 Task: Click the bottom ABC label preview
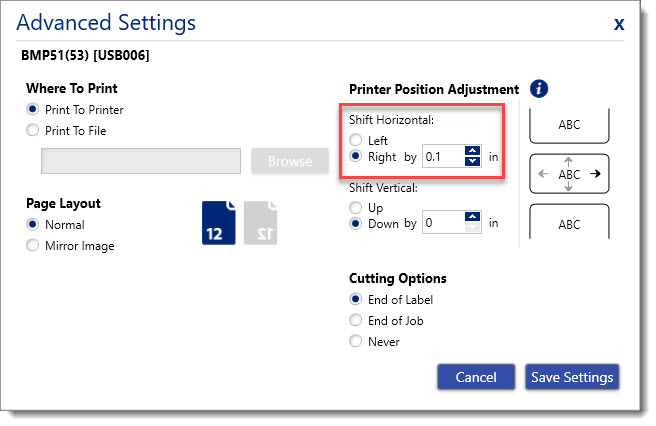click(x=568, y=224)
